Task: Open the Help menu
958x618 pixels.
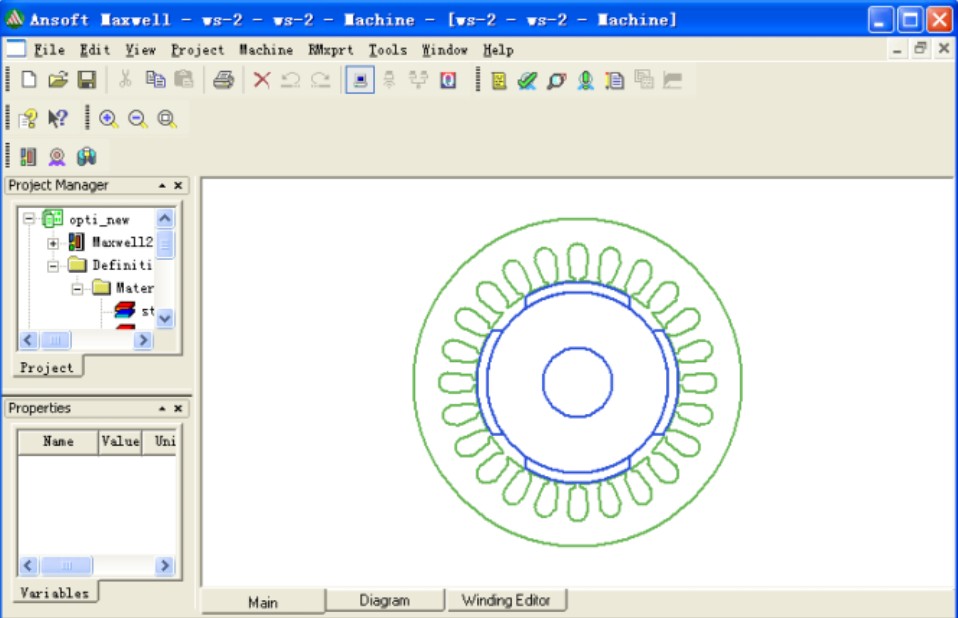Action: click(498, 49)
